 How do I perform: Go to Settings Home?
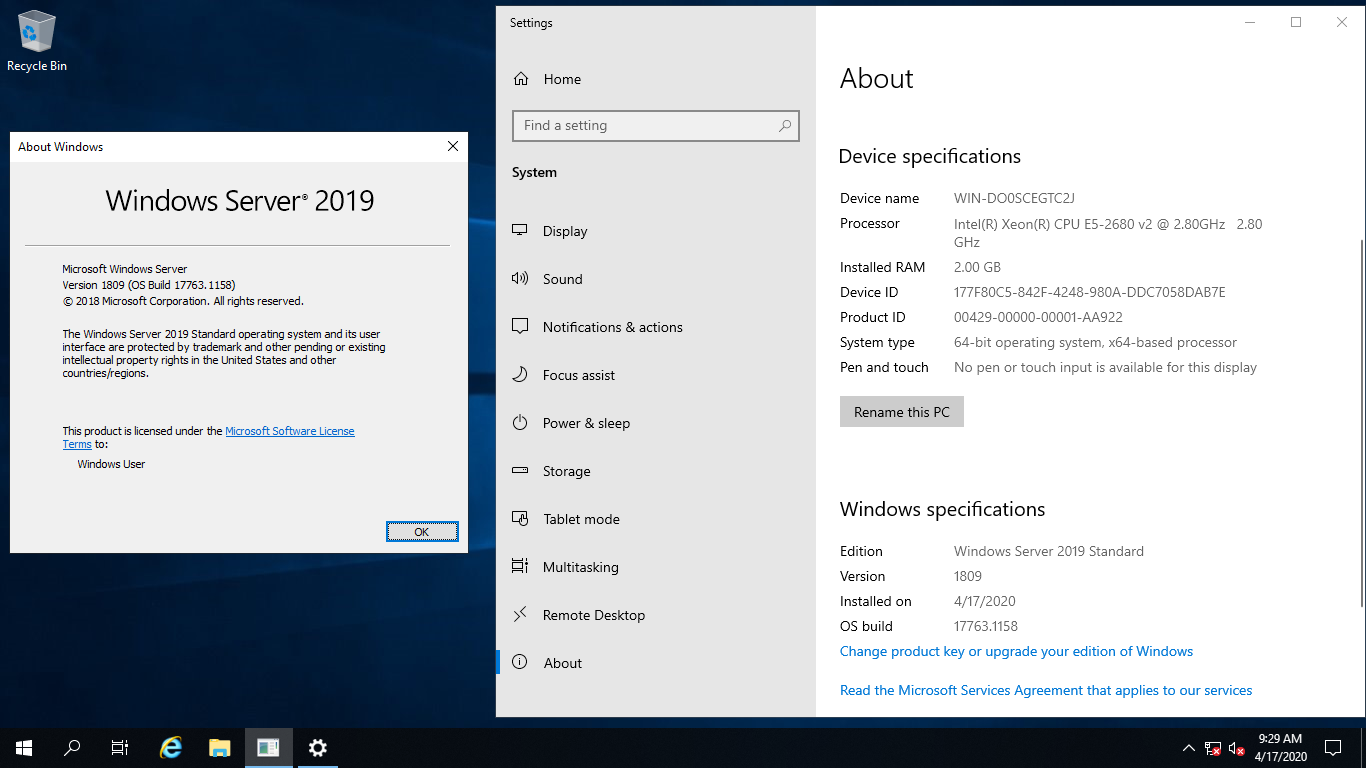tap(656, 79)
